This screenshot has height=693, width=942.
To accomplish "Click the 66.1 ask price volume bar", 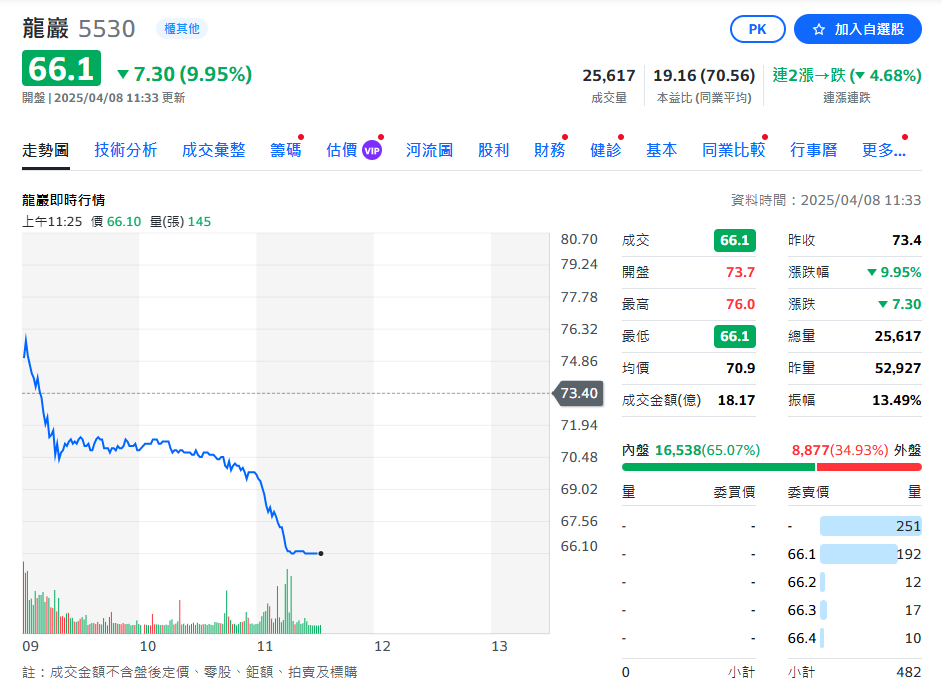I will 858,554.
